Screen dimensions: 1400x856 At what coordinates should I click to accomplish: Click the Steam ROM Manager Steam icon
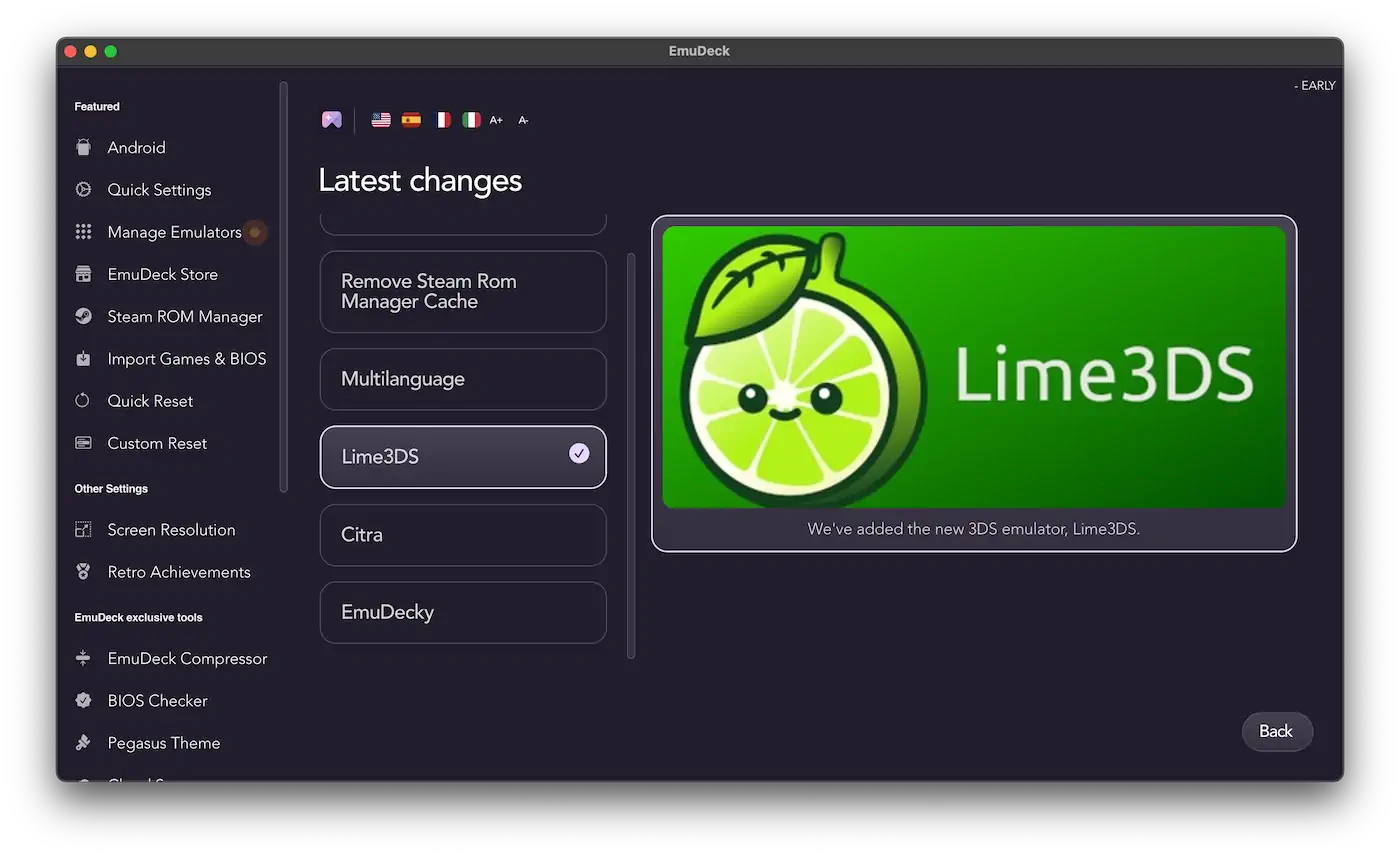click(x=83, y=316)
